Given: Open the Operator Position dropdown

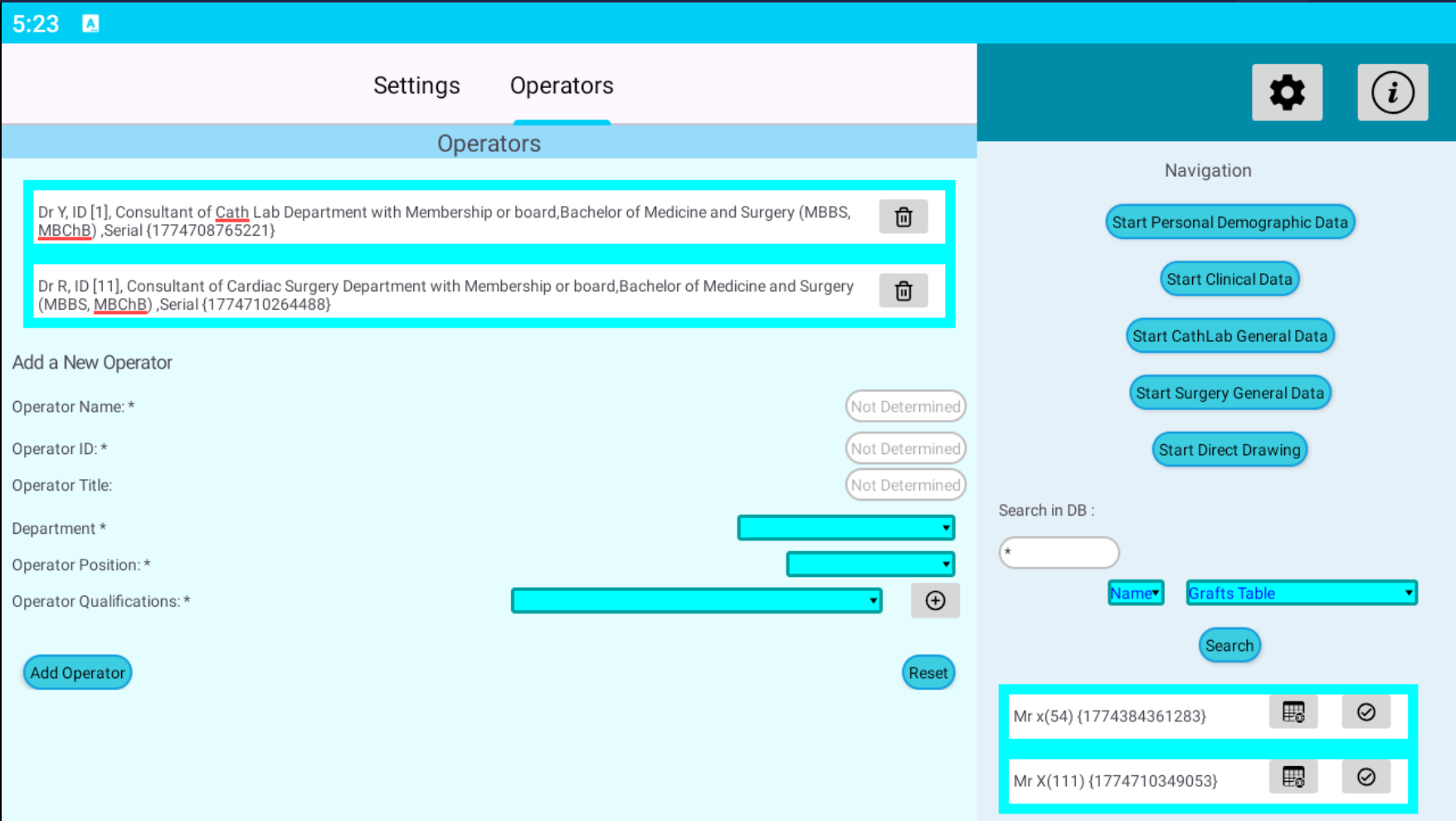Looking at the screenshot, I should click(869, 564).
